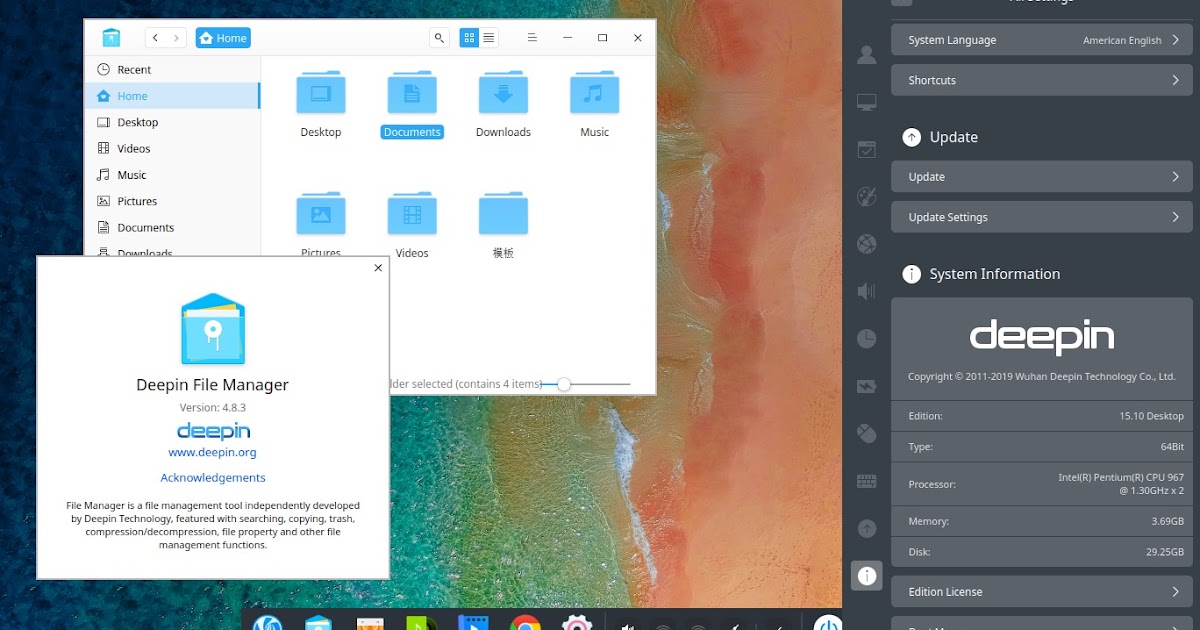1200x630 pixels.
Task: Click the Memory 3.69GB row
Action: point(1042,521)
